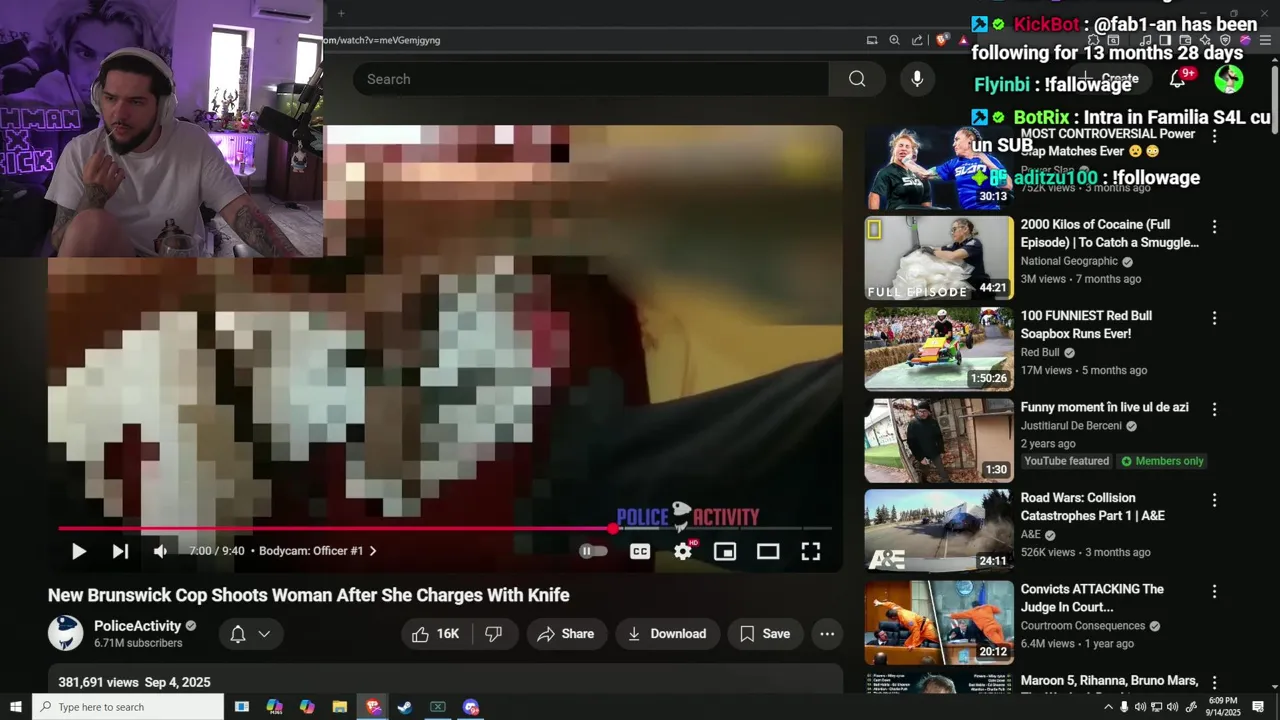
Task: Open Road Wars: Collision Catastrophes video
Action: coord(1092,507)
